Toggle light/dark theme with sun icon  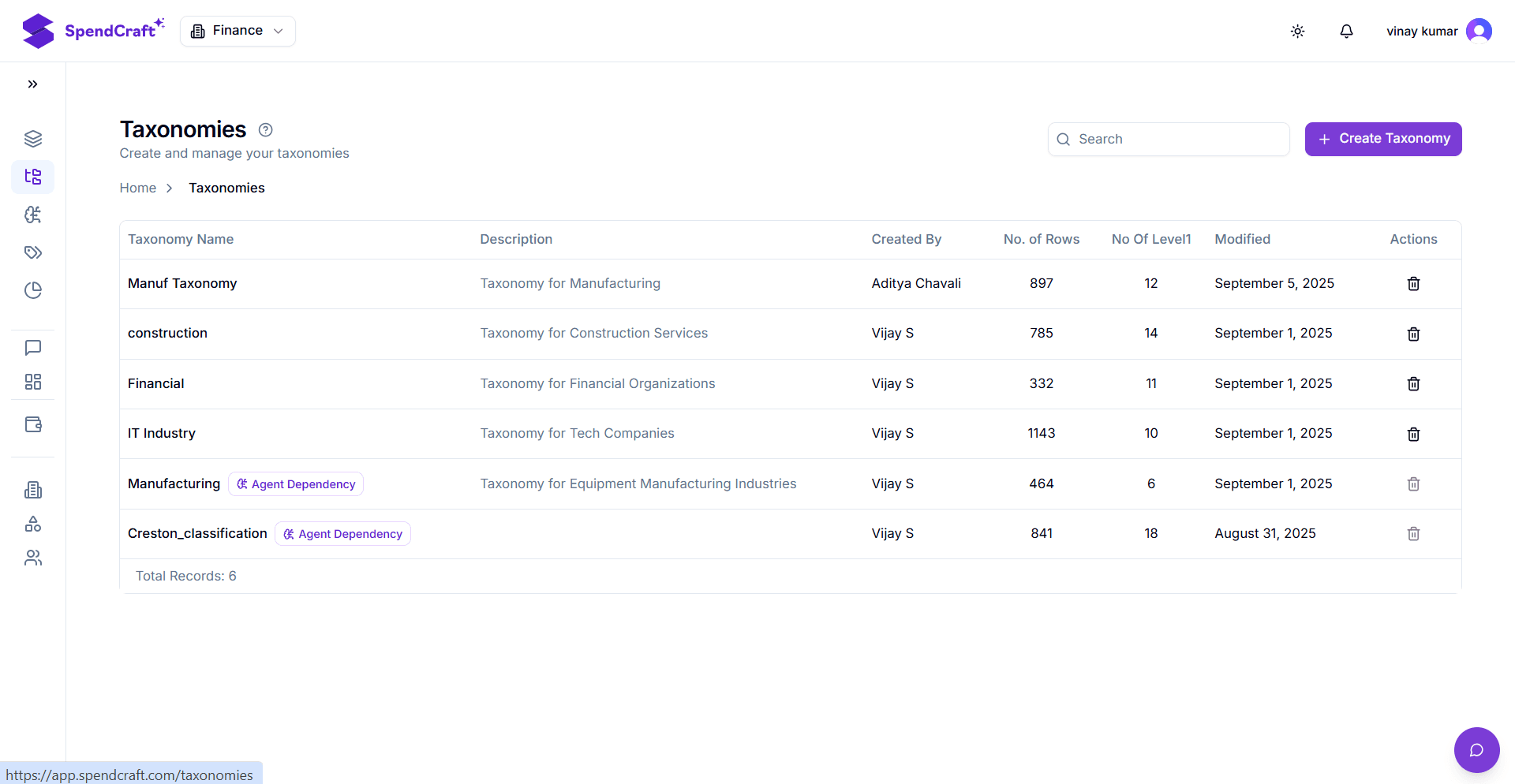(x=1297, y=31)
